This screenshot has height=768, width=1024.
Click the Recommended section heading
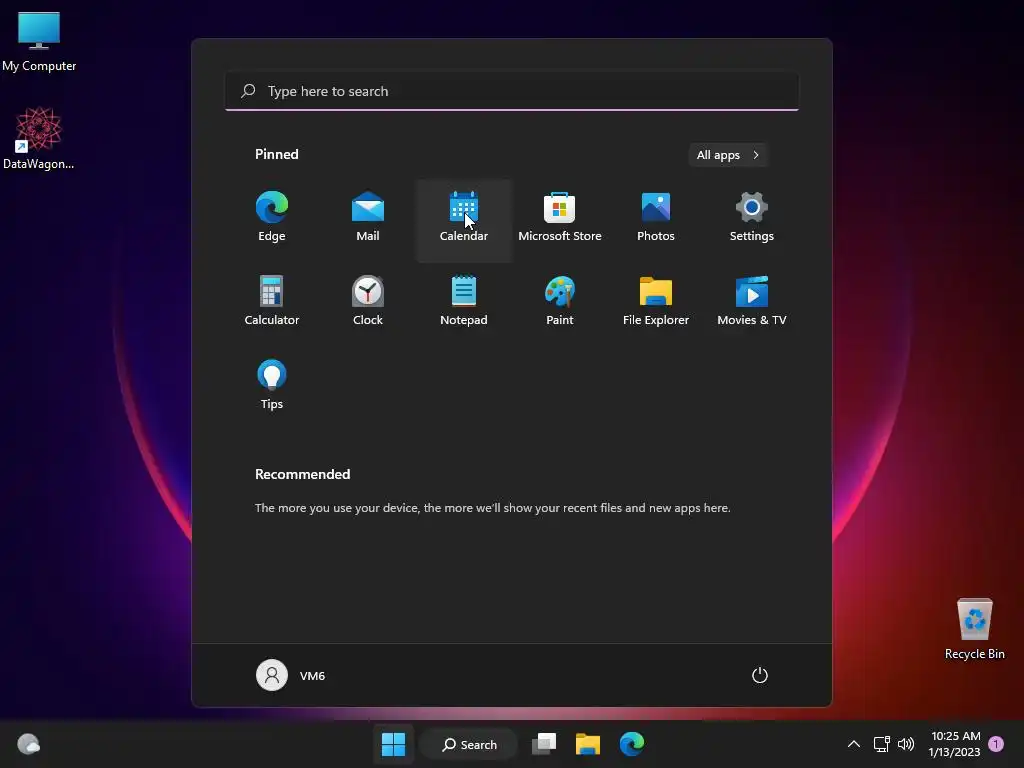302,474
